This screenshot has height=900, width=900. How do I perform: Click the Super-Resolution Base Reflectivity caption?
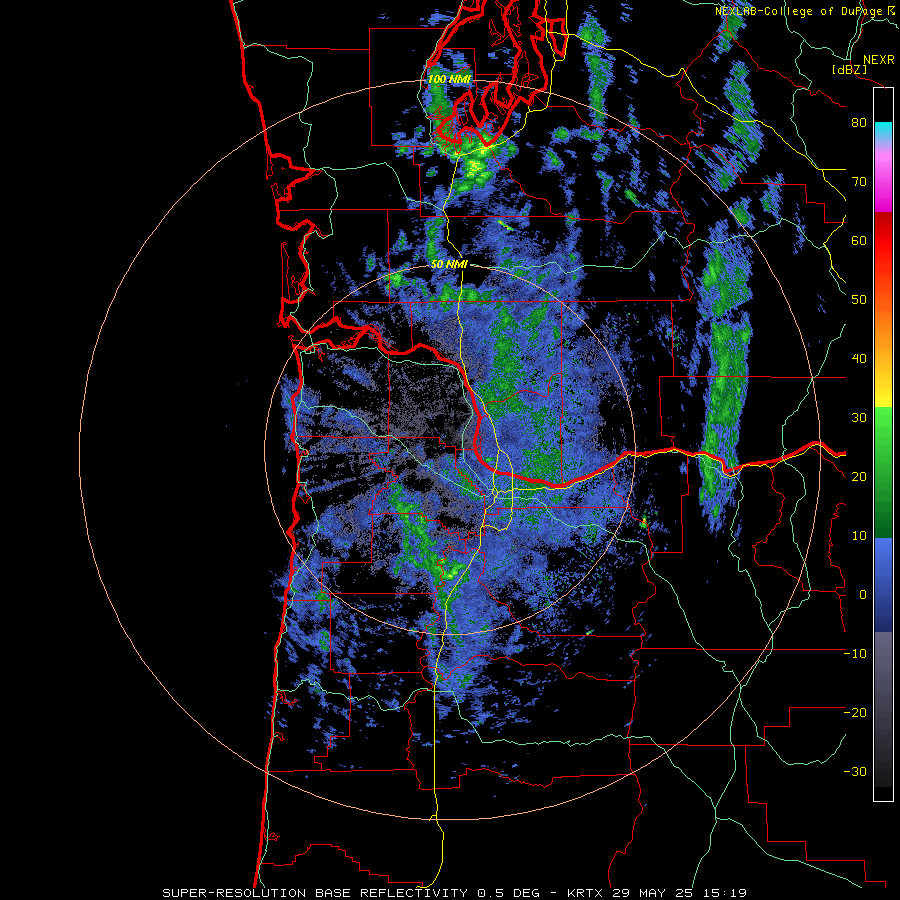coord(454,893)
